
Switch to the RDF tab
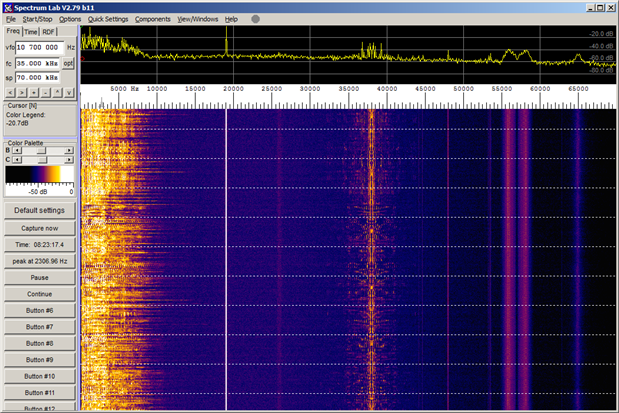(x=49, y=32)
